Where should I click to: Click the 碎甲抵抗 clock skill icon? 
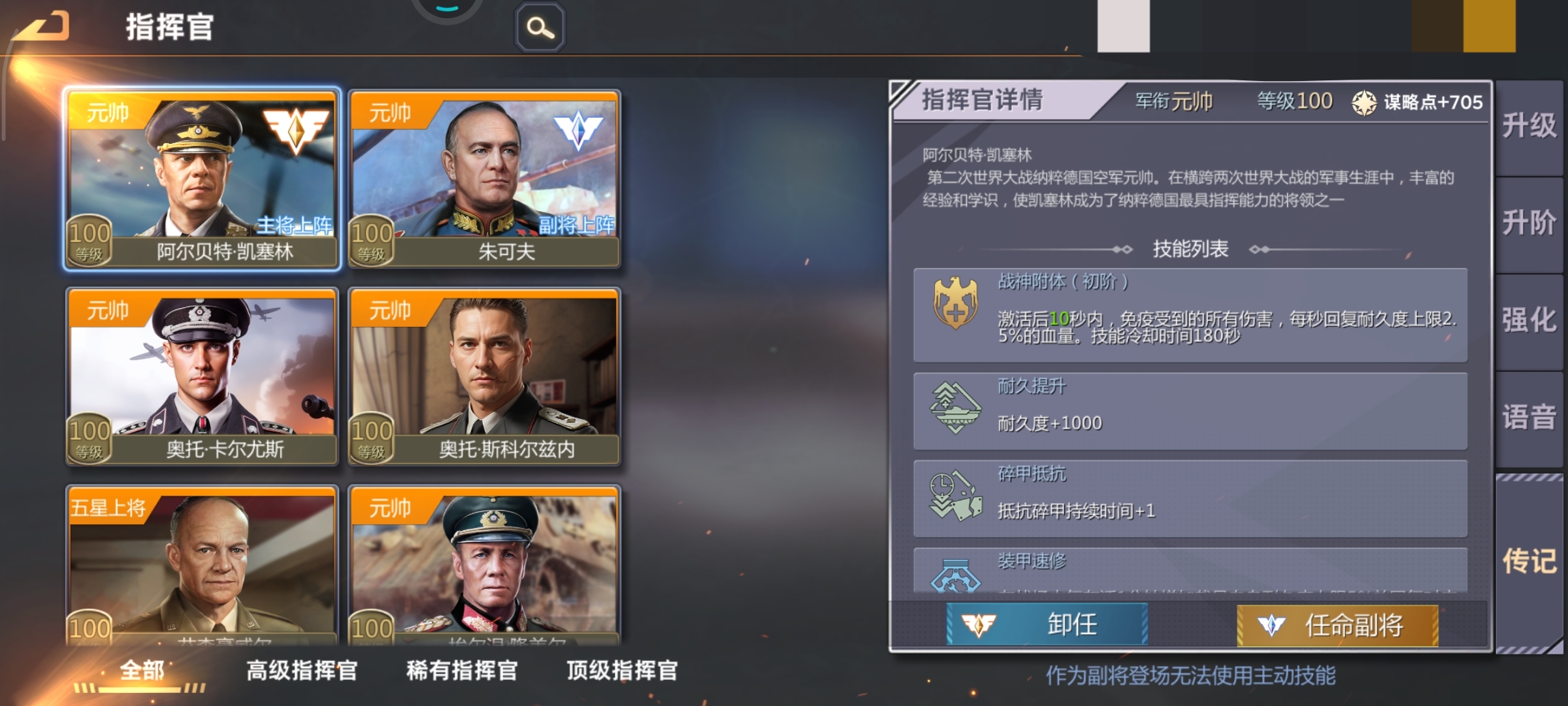[955, 496]
